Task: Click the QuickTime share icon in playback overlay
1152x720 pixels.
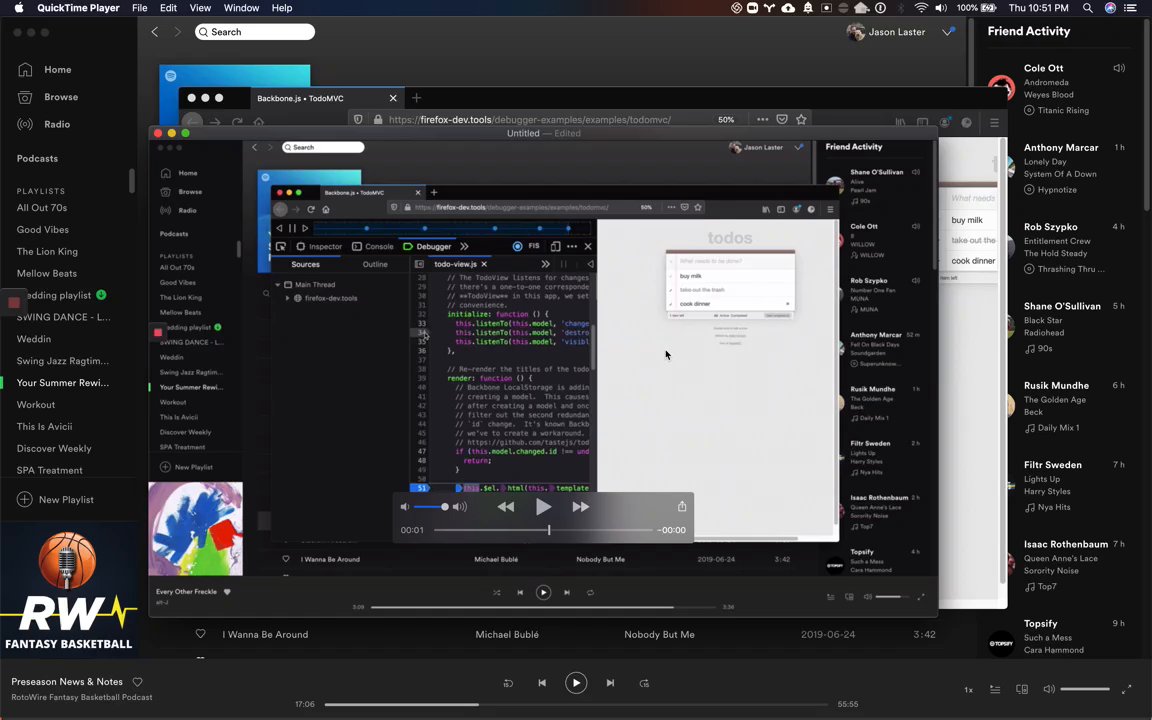Action: (x=682, y=506)
